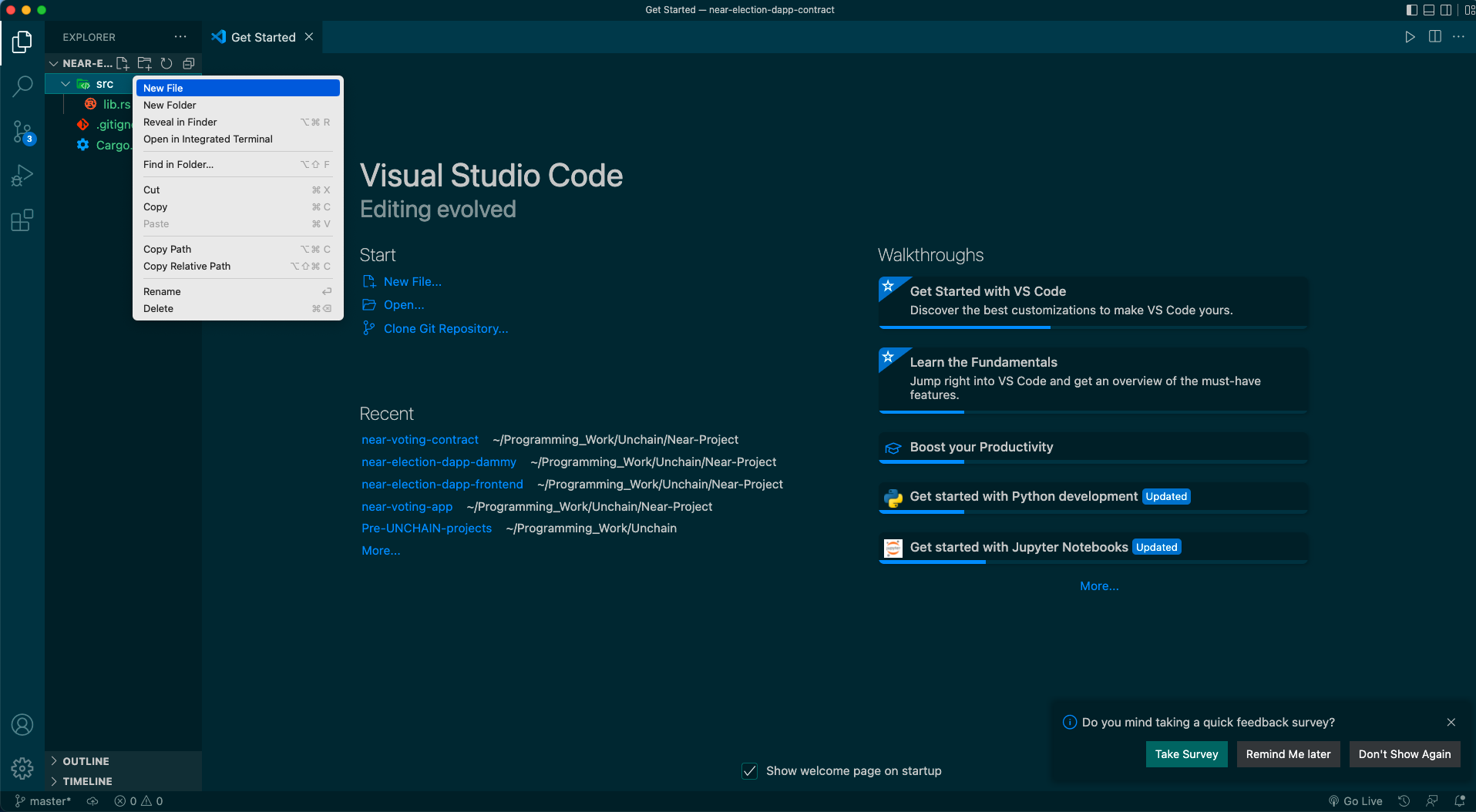Split the editor right
The image size is (1476, 812).
pyautogui.click(x=1434, y=37)
